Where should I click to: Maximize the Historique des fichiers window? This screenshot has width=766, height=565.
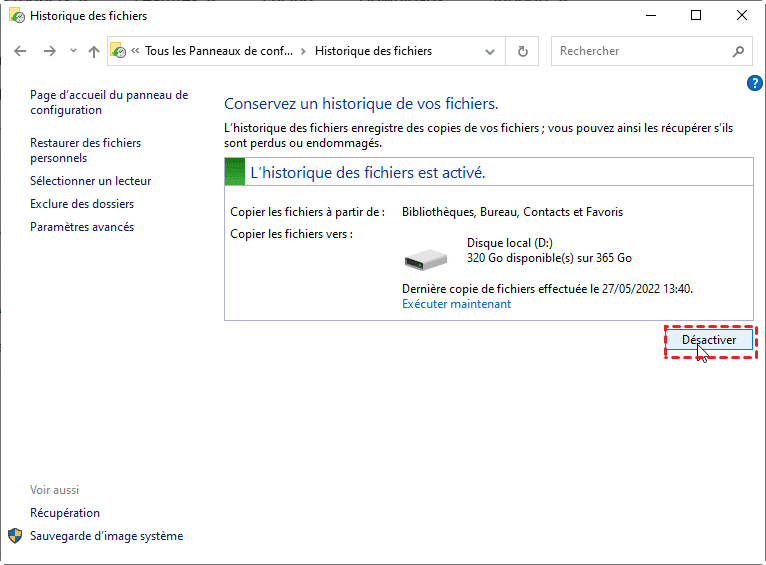point(696,16)
